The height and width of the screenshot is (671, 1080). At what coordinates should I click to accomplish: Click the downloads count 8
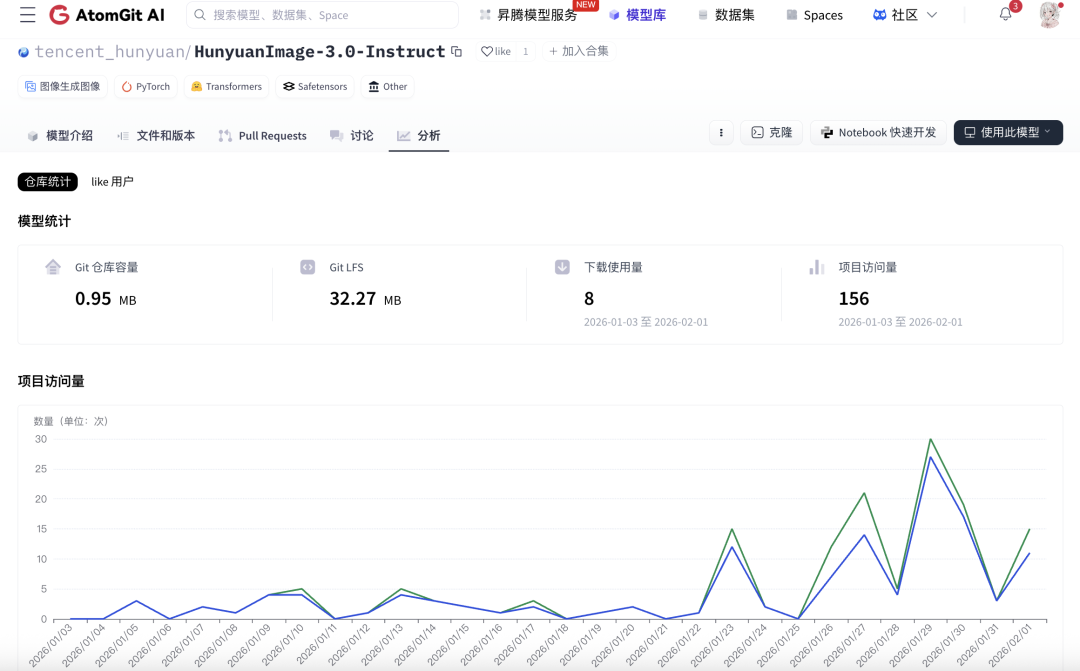(589, 298)
